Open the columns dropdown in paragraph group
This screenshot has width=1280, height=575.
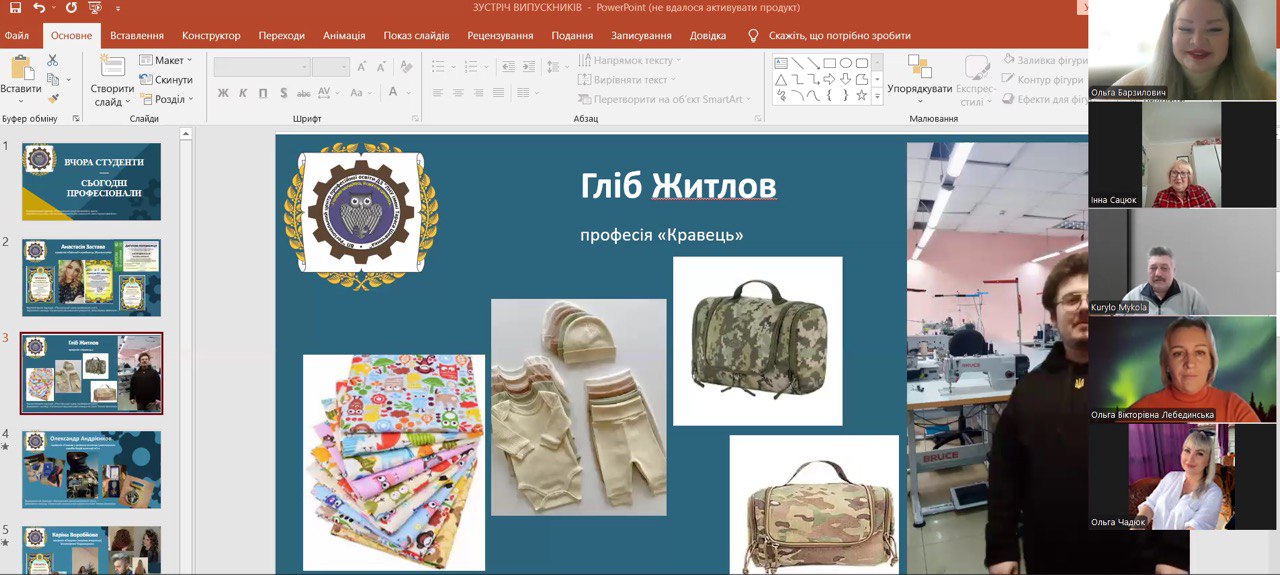[x=526, y=93]
